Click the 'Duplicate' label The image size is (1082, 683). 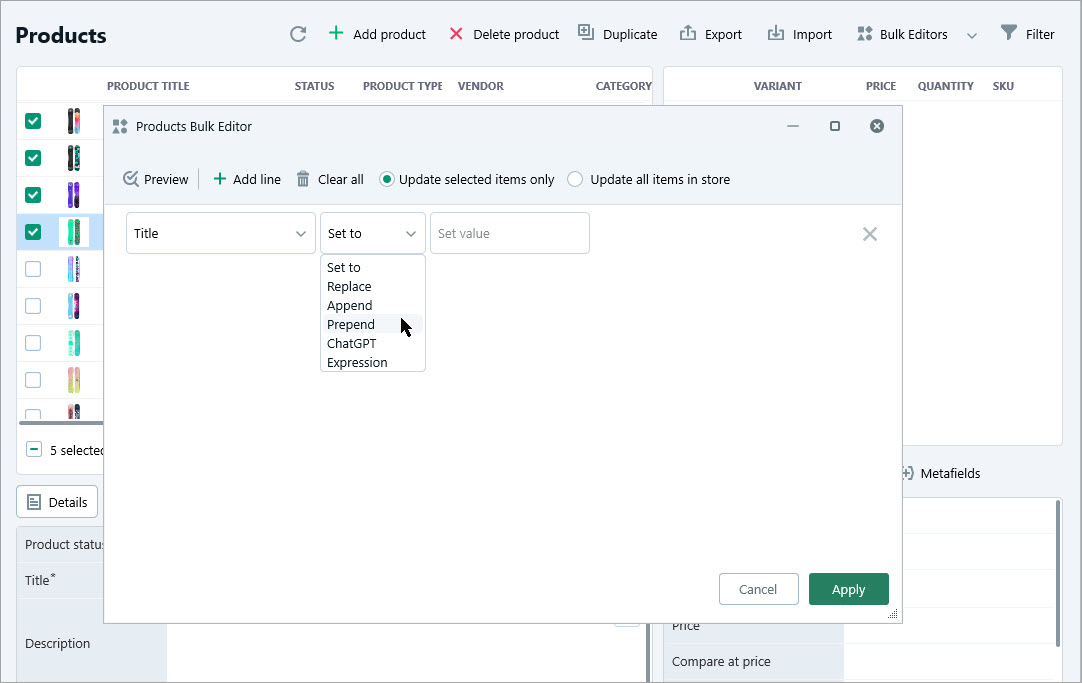630,34
